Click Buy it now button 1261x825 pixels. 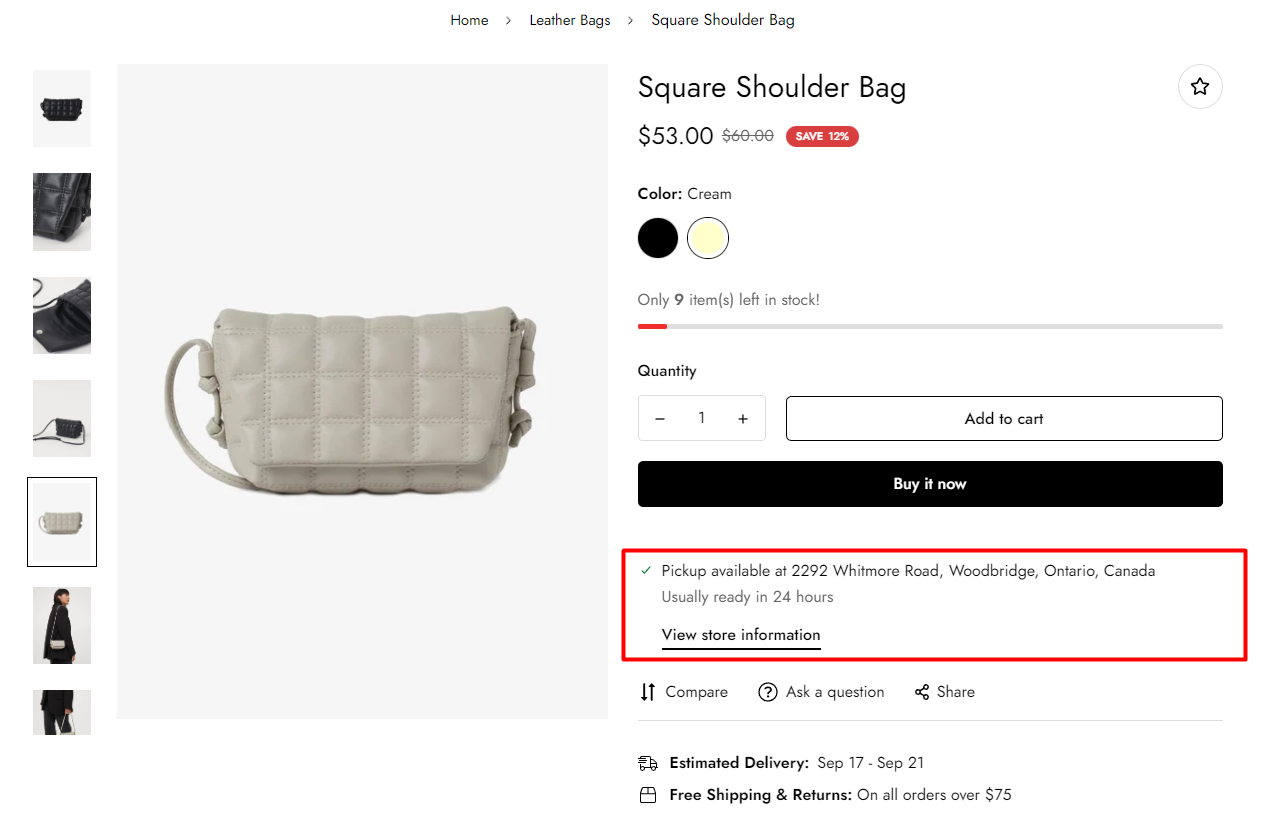tap(930, 484)
